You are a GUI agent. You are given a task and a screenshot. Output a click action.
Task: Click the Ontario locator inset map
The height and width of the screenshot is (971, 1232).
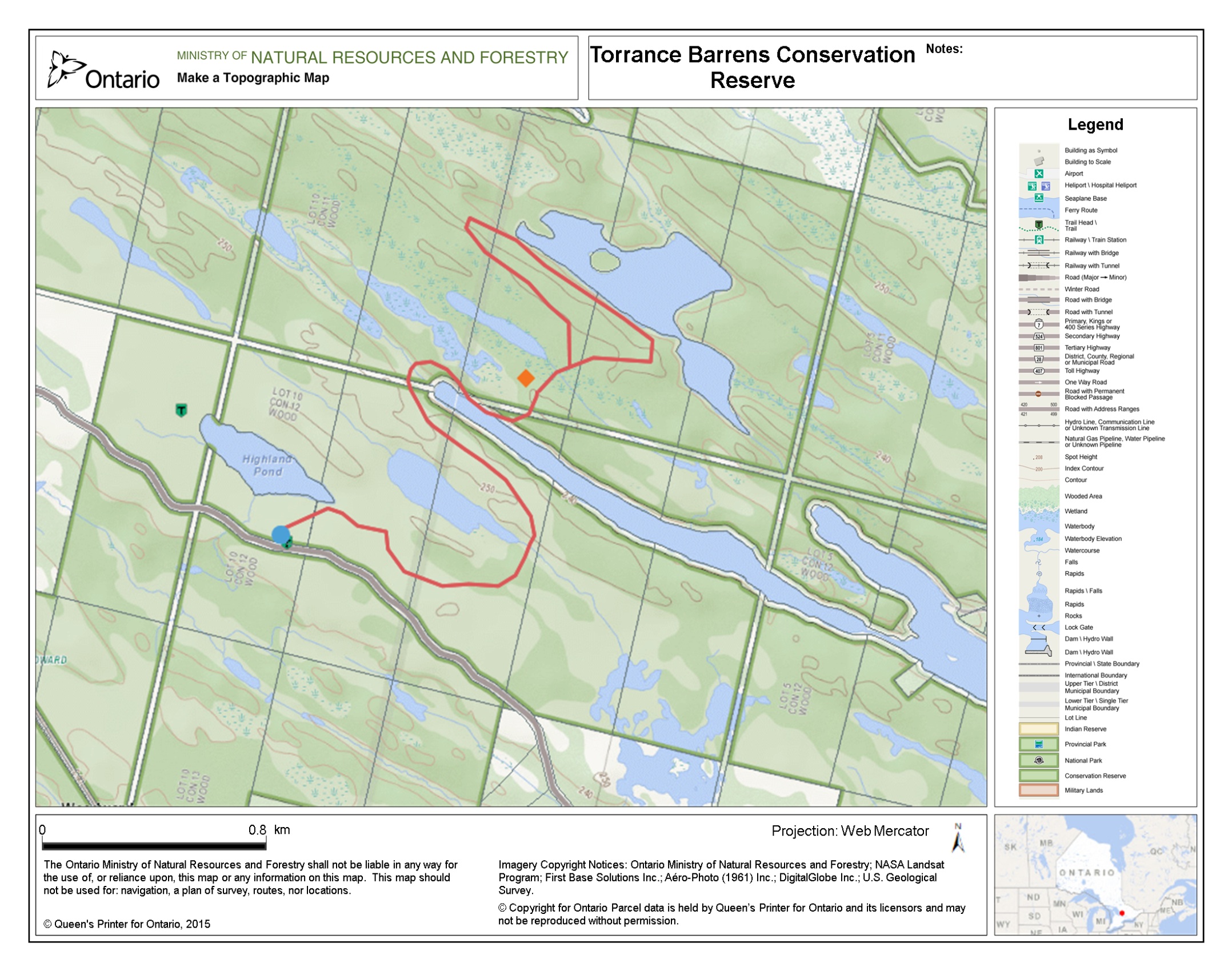1095,874
